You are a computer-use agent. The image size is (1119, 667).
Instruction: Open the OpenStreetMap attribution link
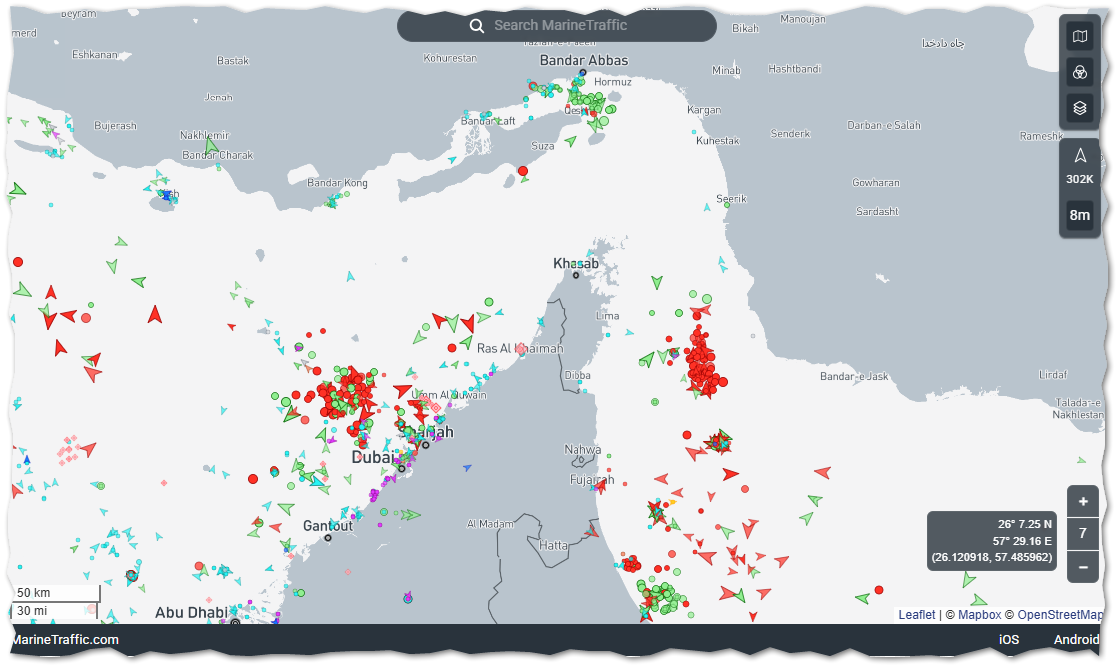(1060, 615)
